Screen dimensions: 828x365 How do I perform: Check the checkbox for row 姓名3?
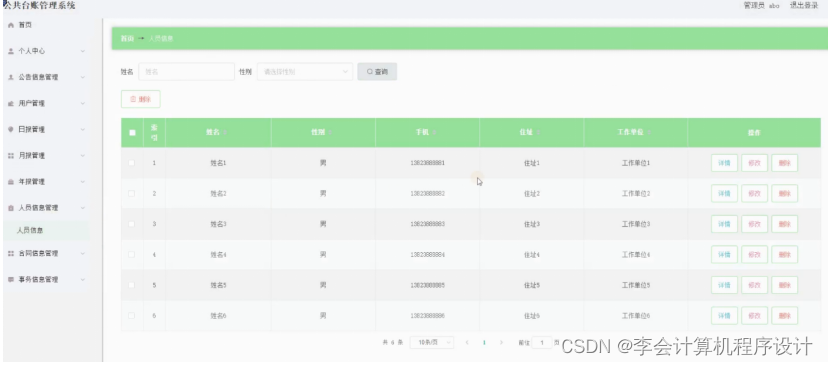pyautogui.click(x=131, y=224)
